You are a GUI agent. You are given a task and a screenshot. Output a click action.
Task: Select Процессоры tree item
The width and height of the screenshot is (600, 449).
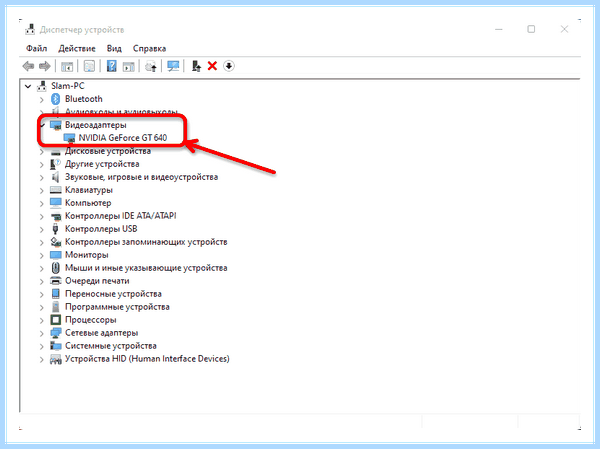[91, 320]
